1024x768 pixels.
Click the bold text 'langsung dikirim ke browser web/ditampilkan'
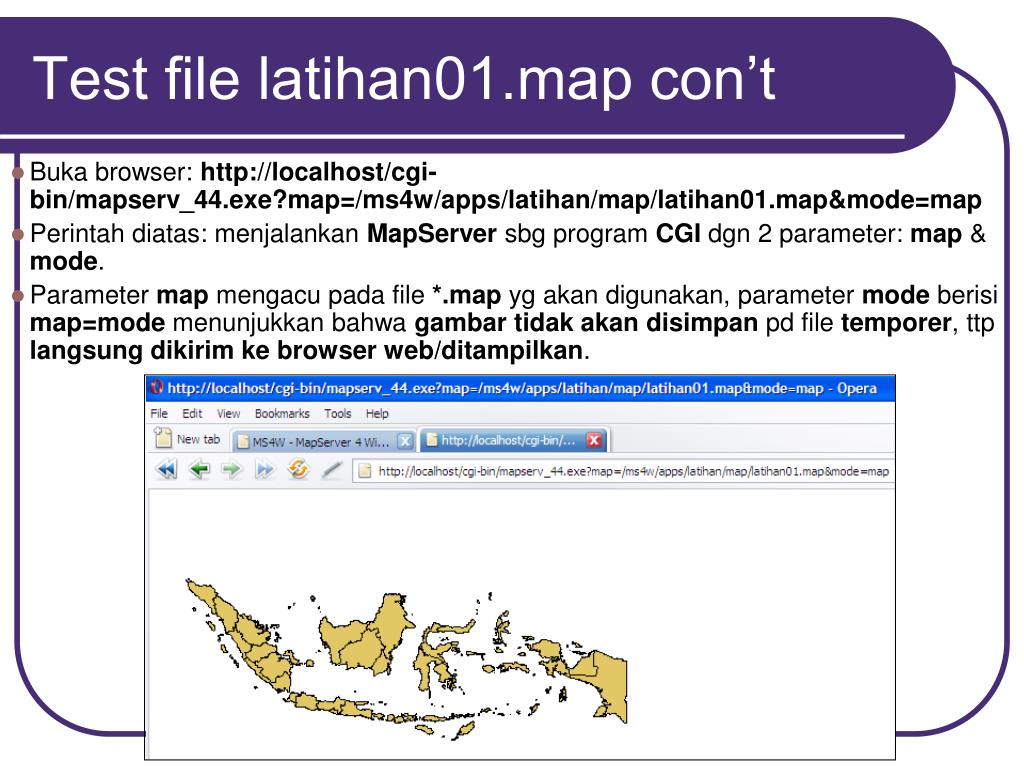[x=306, y=351]
